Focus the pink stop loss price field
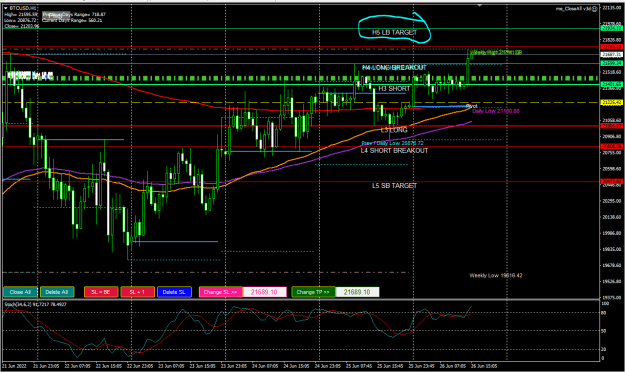The height and width of the screenshot is (372, 625). pyautogui.click(x=264, y=292)
